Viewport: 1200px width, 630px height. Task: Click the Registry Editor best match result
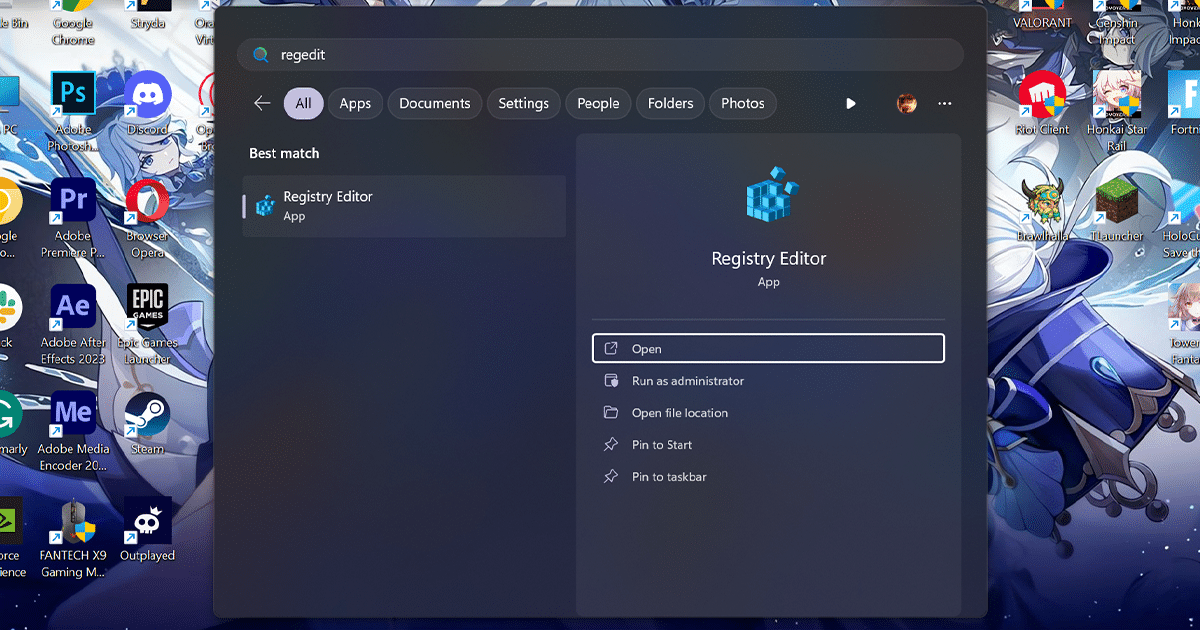[403, 206]
